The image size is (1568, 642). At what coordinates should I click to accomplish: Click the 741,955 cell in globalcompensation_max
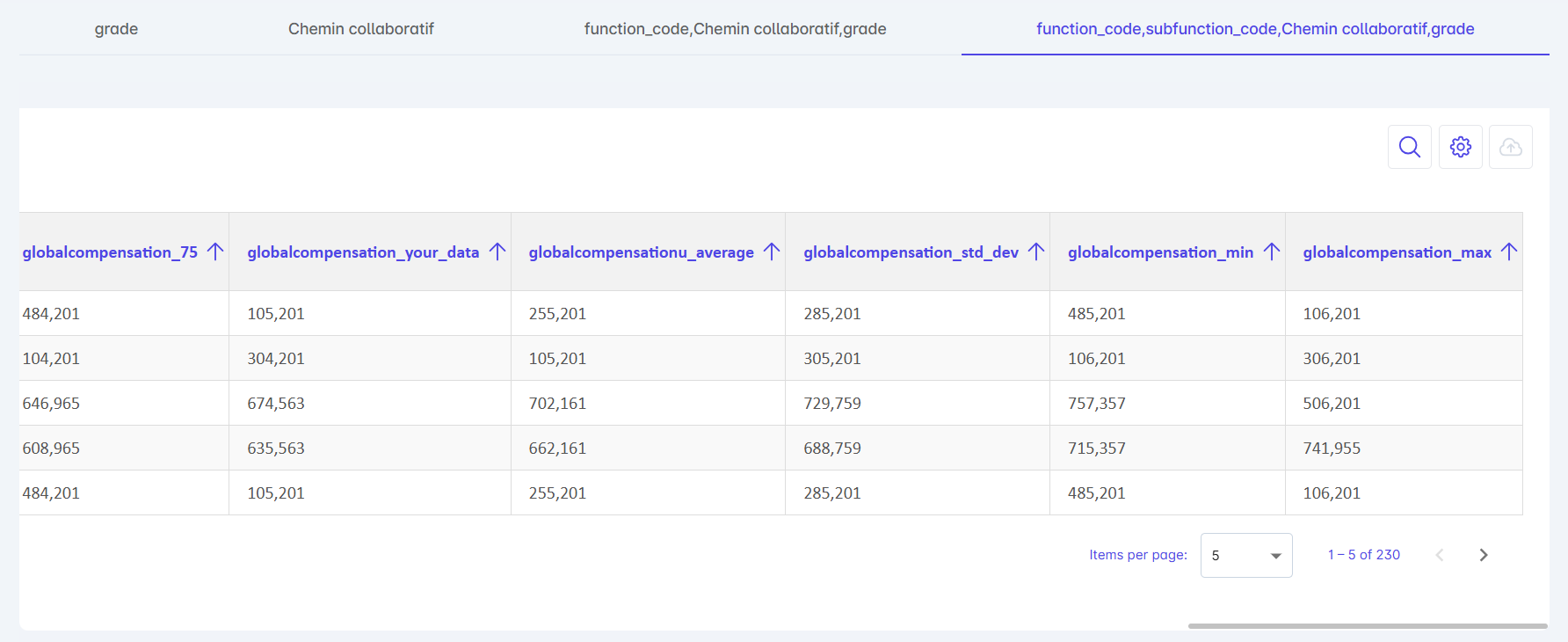point(1331,449)
